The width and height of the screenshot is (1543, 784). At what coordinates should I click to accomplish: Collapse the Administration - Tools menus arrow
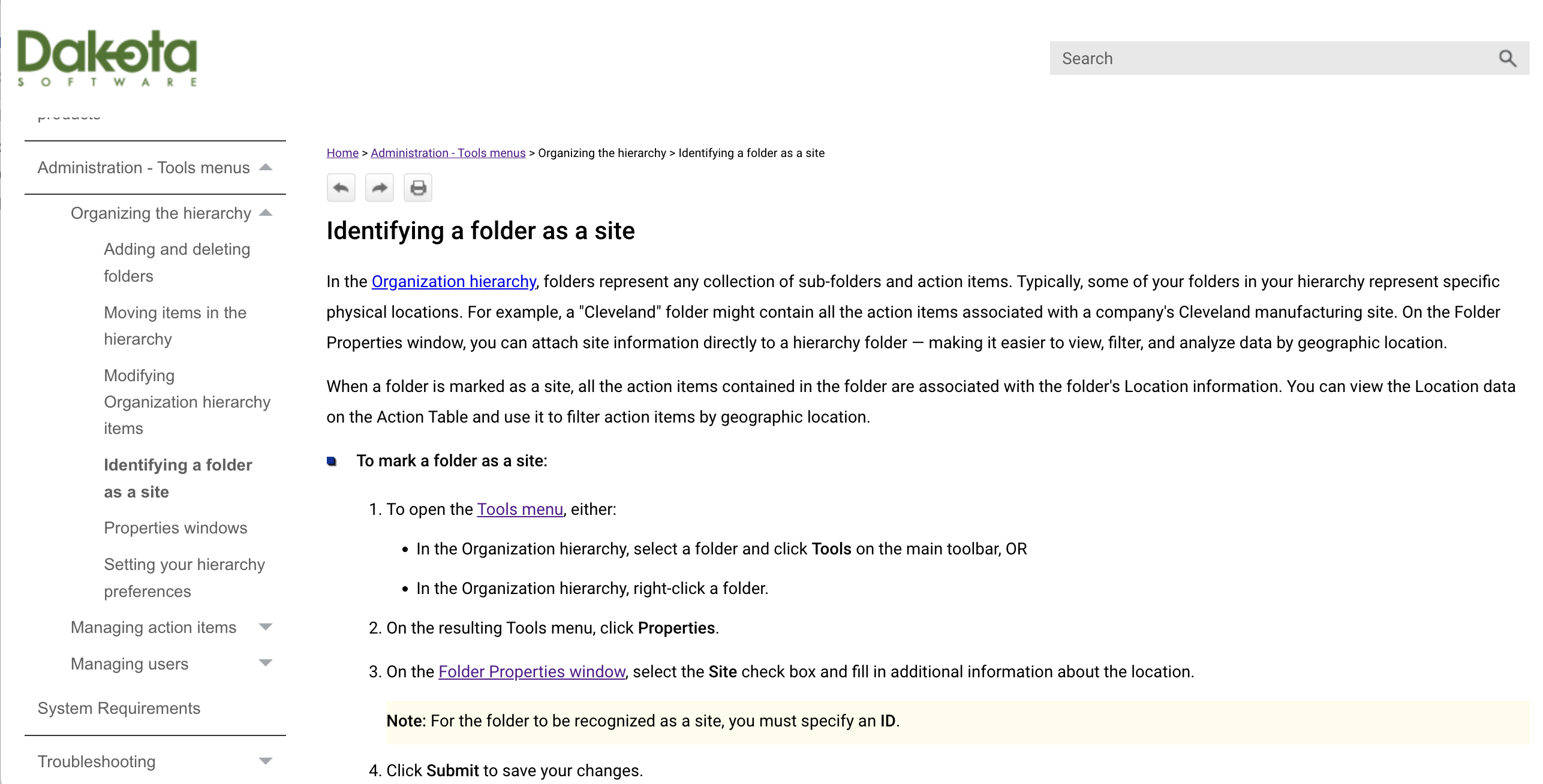coord(266,167)
